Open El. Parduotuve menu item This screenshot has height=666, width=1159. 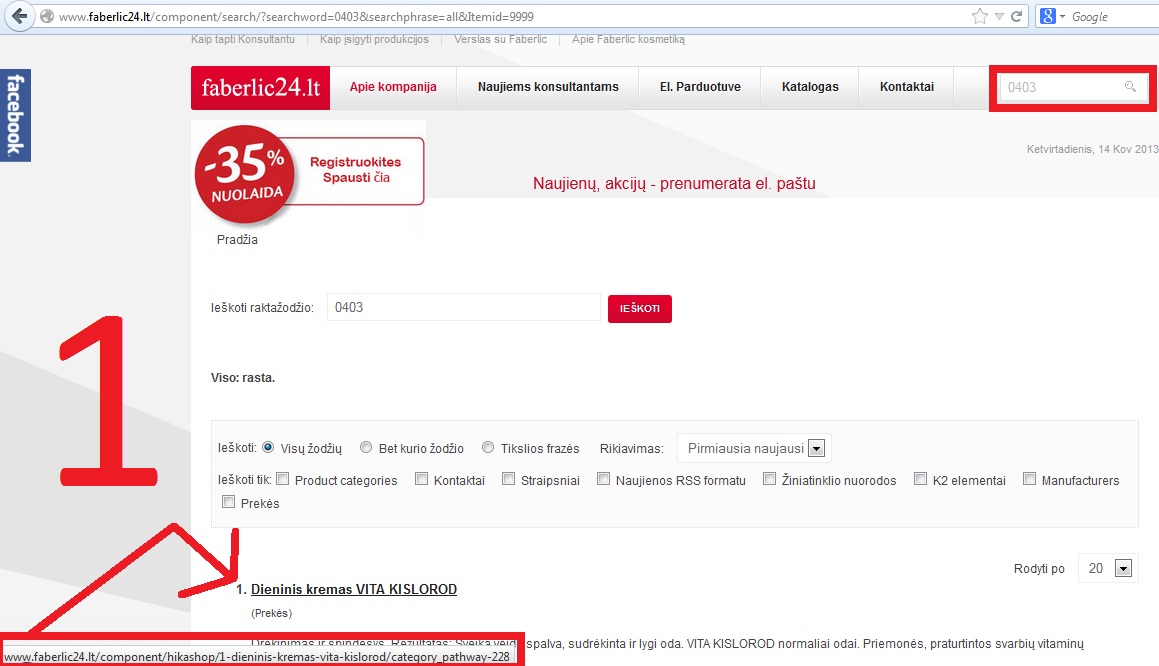(700, 87)
